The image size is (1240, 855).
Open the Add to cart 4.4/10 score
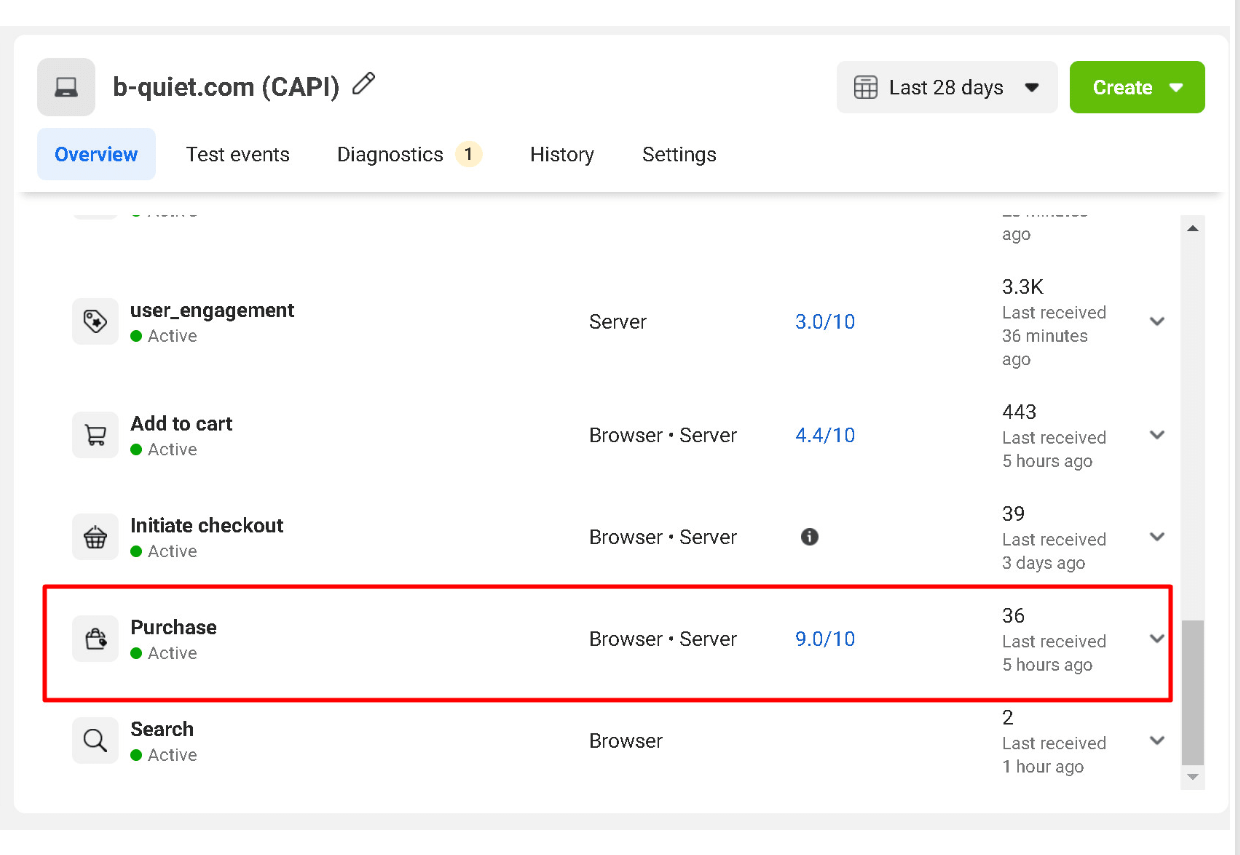825,435
